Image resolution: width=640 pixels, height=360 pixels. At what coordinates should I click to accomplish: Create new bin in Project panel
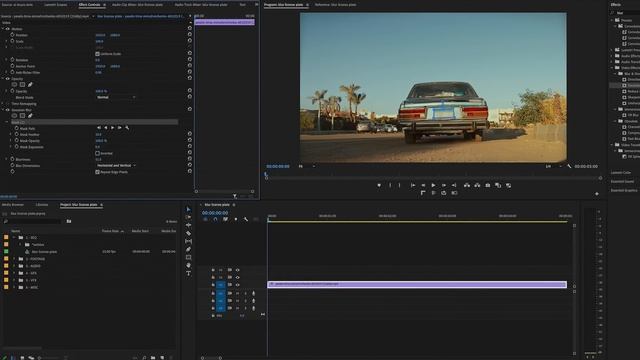(x=153, y=358)
